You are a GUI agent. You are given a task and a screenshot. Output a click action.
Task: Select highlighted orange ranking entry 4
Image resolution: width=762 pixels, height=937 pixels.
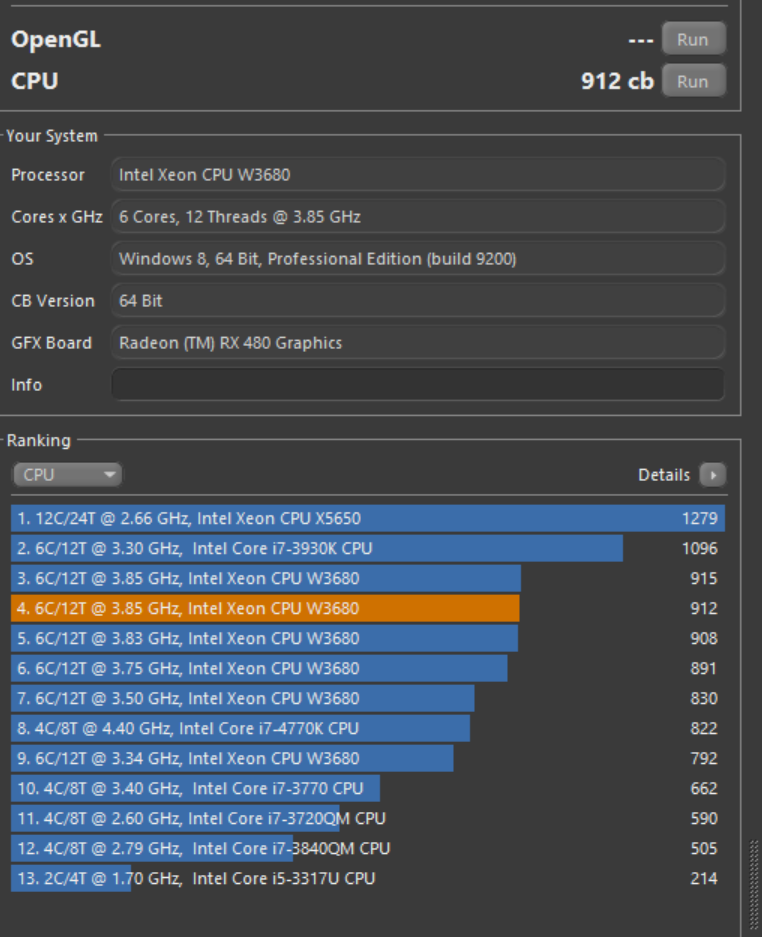tap(368, 608)
